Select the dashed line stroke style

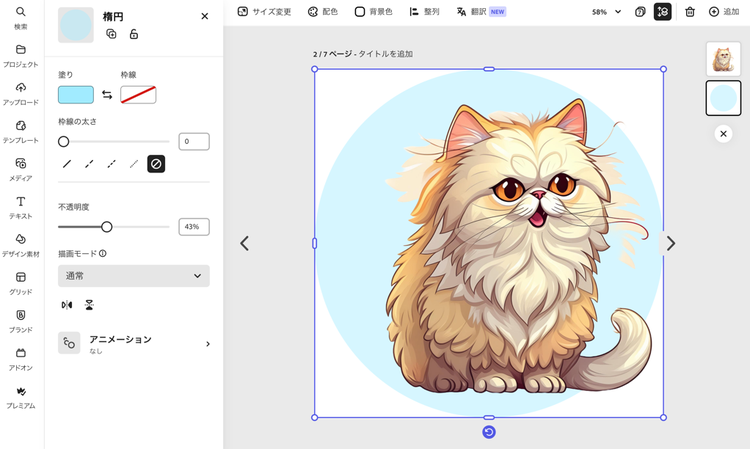(x=89, y=164)
